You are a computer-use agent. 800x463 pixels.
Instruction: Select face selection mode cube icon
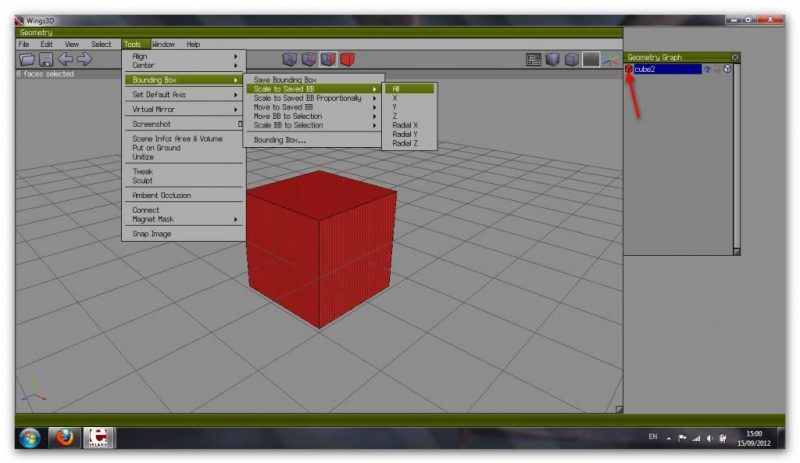pos(328,59)
